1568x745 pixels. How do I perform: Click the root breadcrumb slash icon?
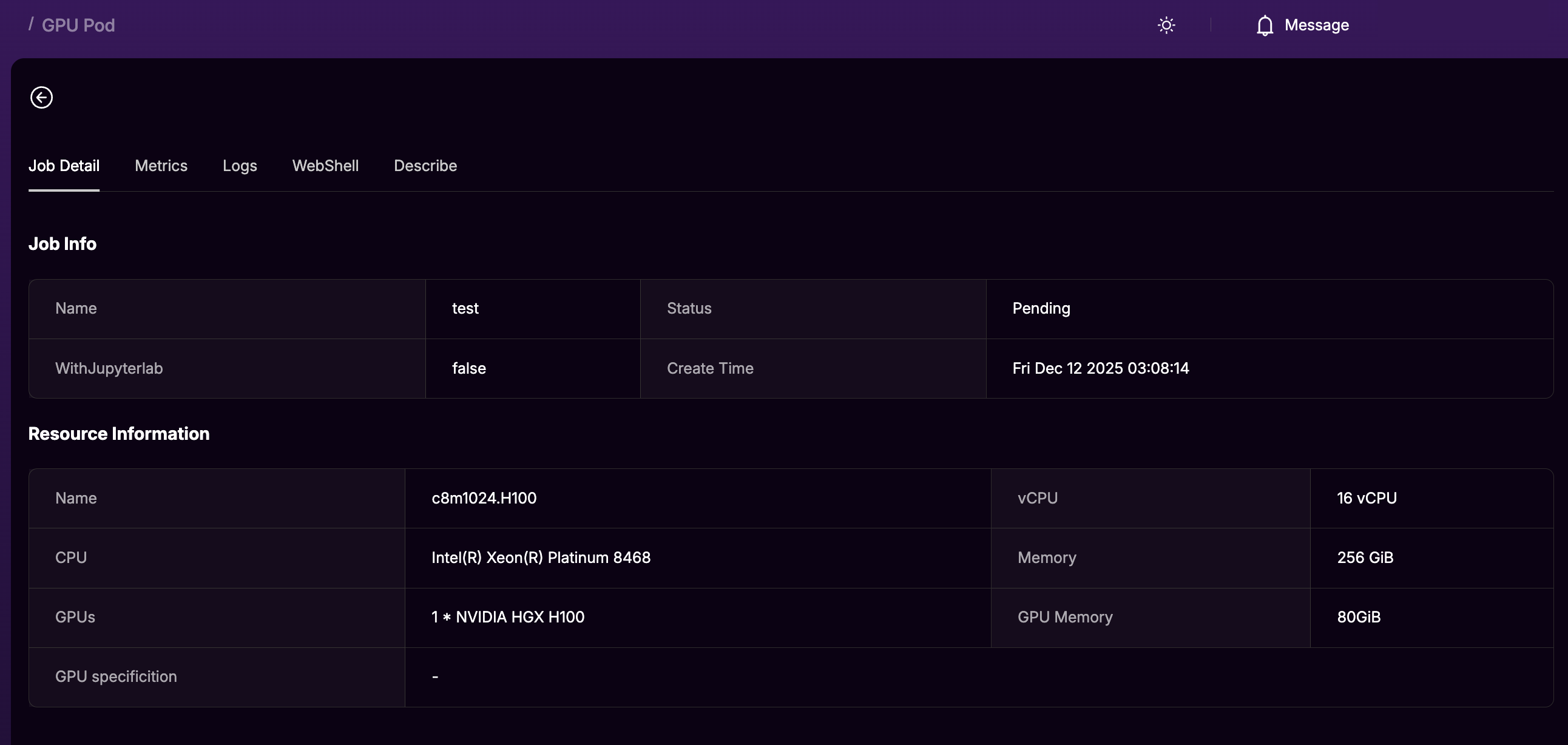point(31,24)
